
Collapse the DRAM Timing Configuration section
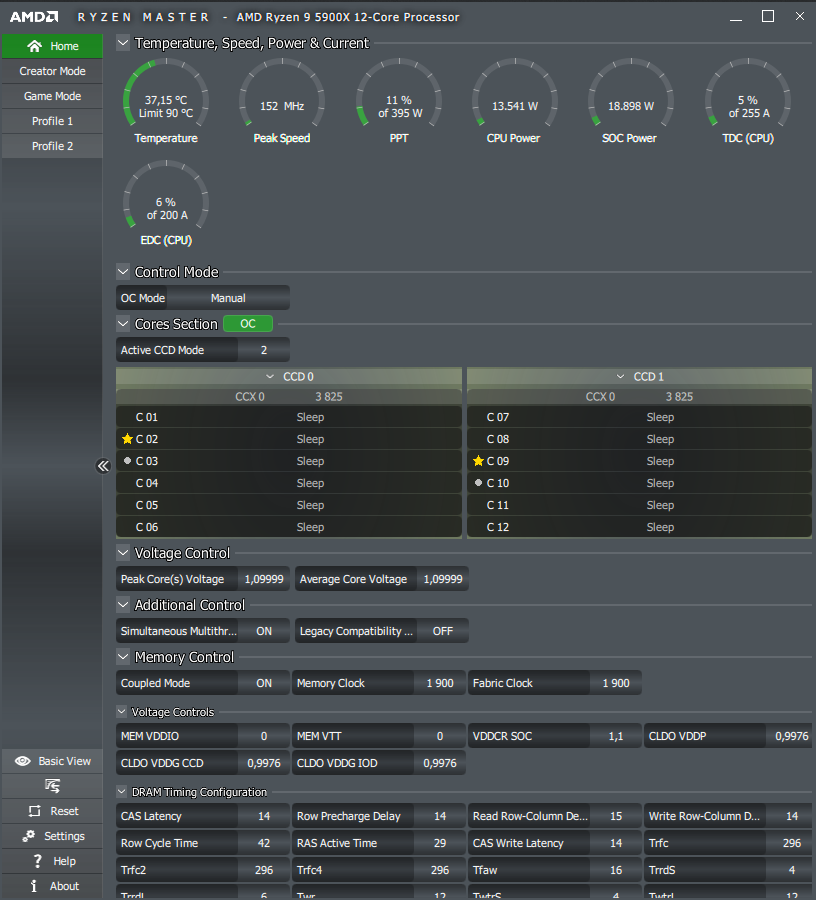[x=122, y=792]
